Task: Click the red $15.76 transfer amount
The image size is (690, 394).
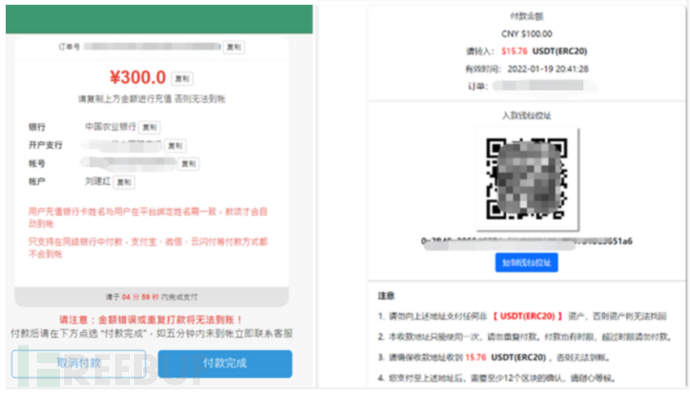Action: click(514, 51)
